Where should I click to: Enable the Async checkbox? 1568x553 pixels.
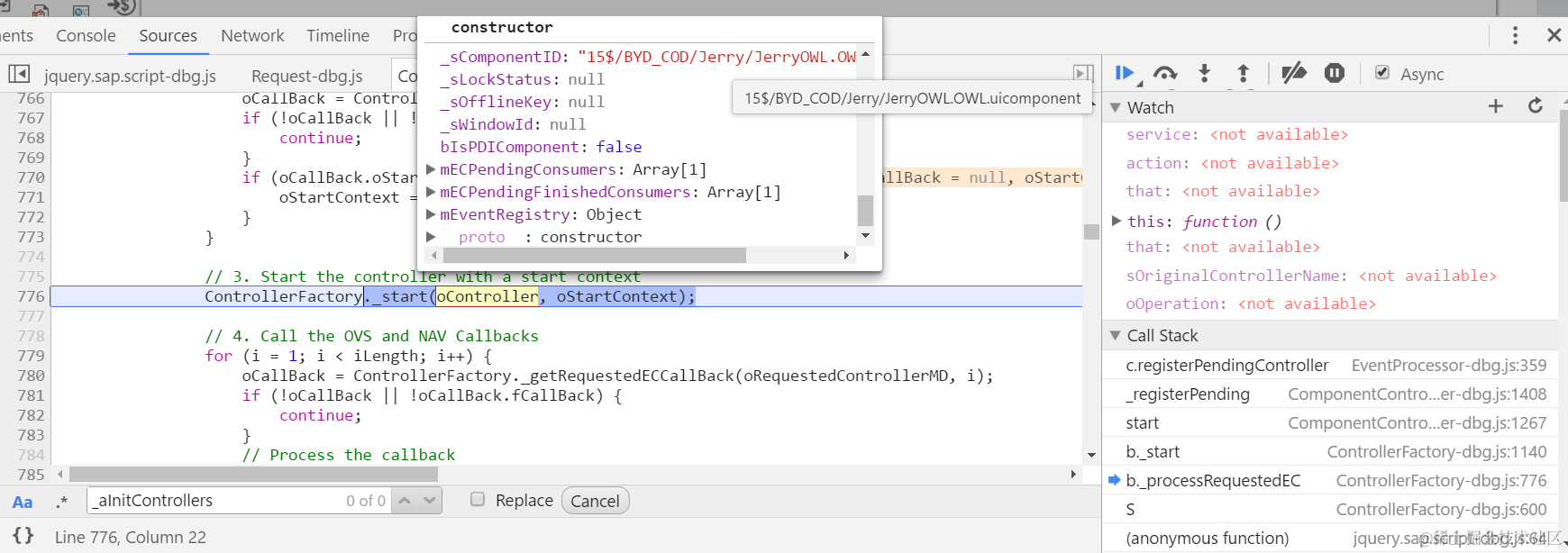tap(1382, 73)
